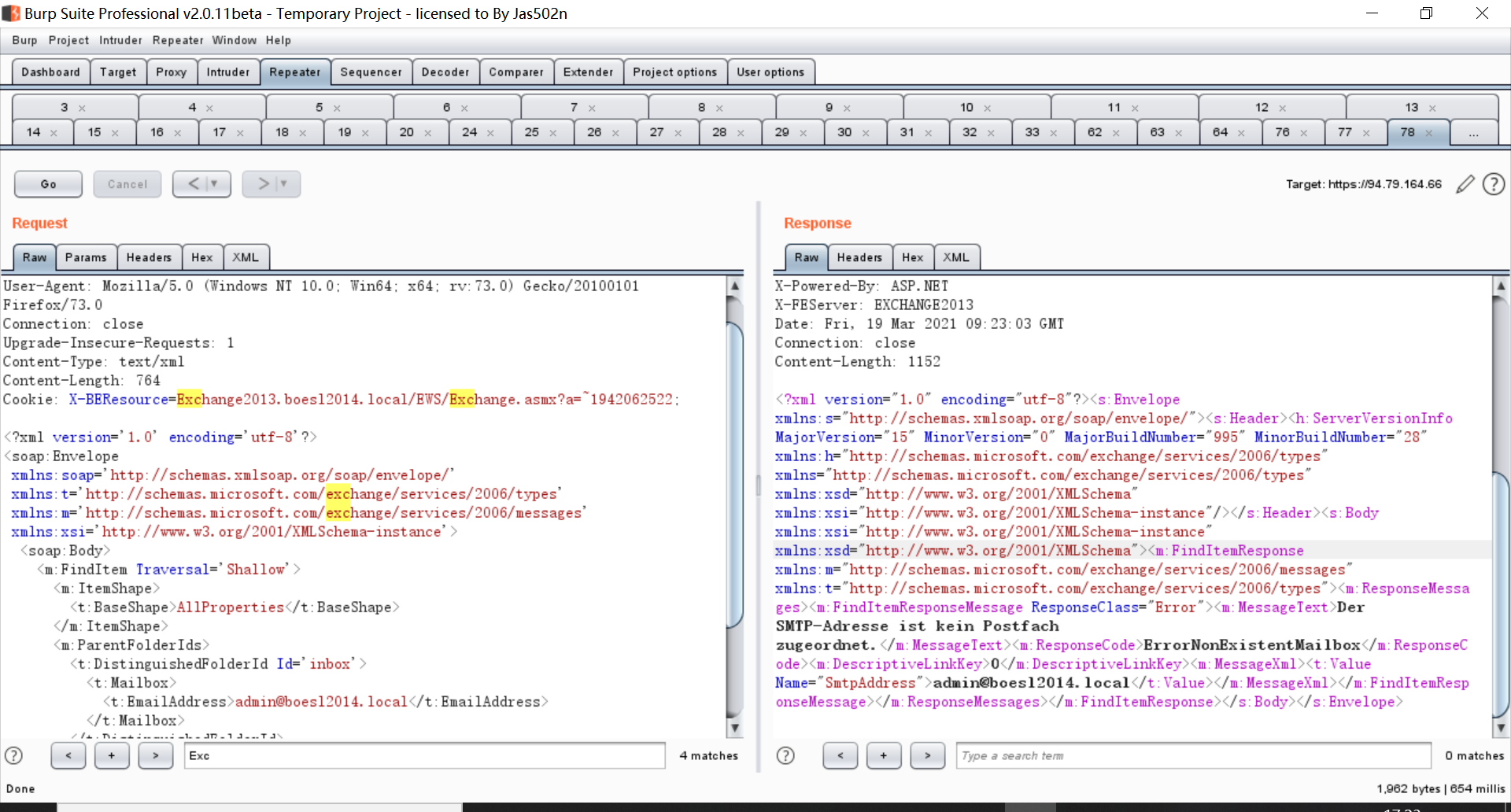Close repeater tab 62
1511x812 pixels.
coord(1116,133)
